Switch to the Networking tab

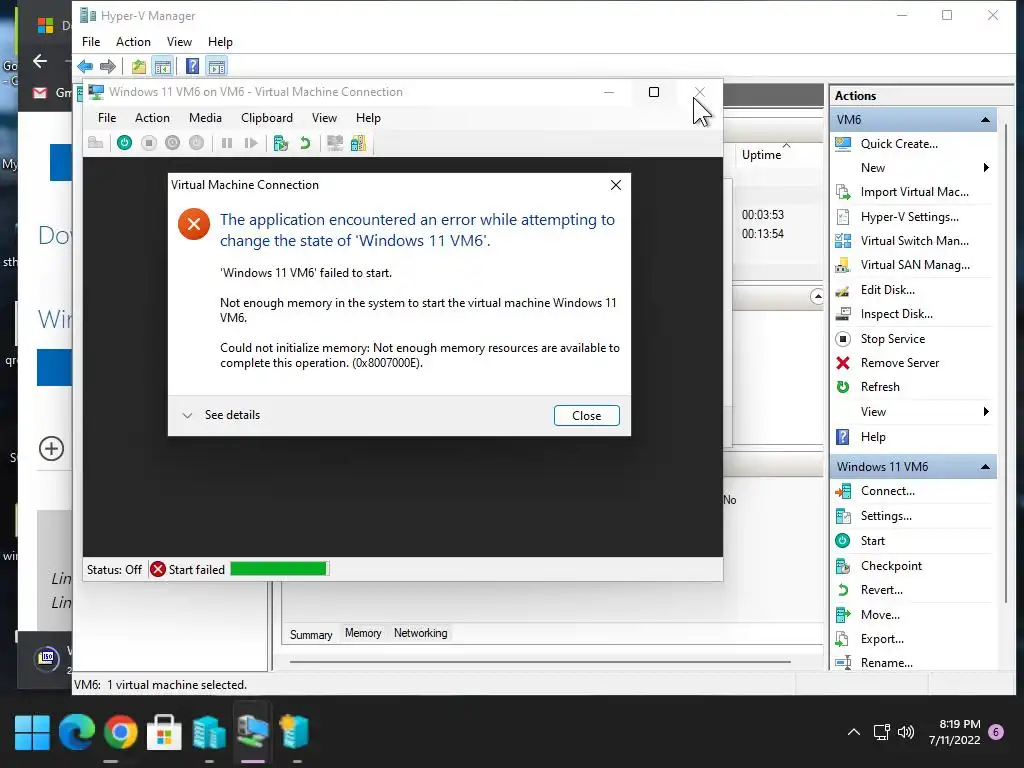pos(421,633)
